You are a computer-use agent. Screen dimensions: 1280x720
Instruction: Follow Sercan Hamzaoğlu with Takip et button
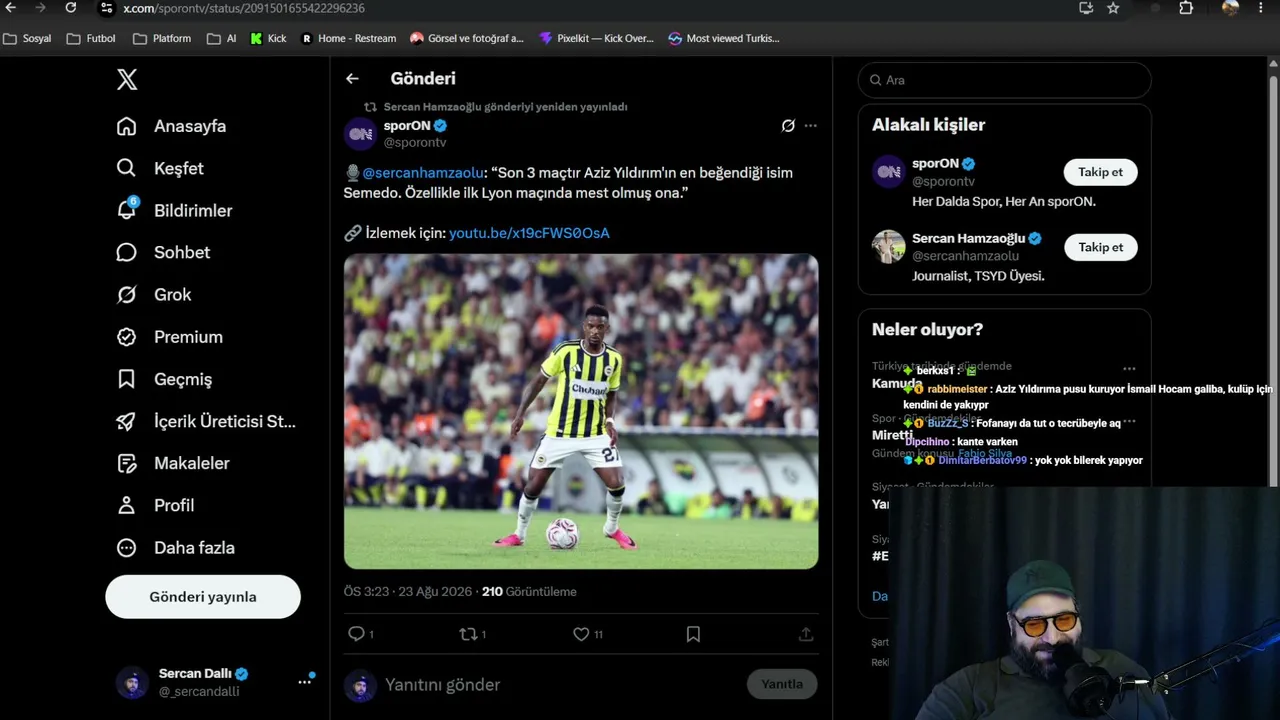coord(1101,247)
